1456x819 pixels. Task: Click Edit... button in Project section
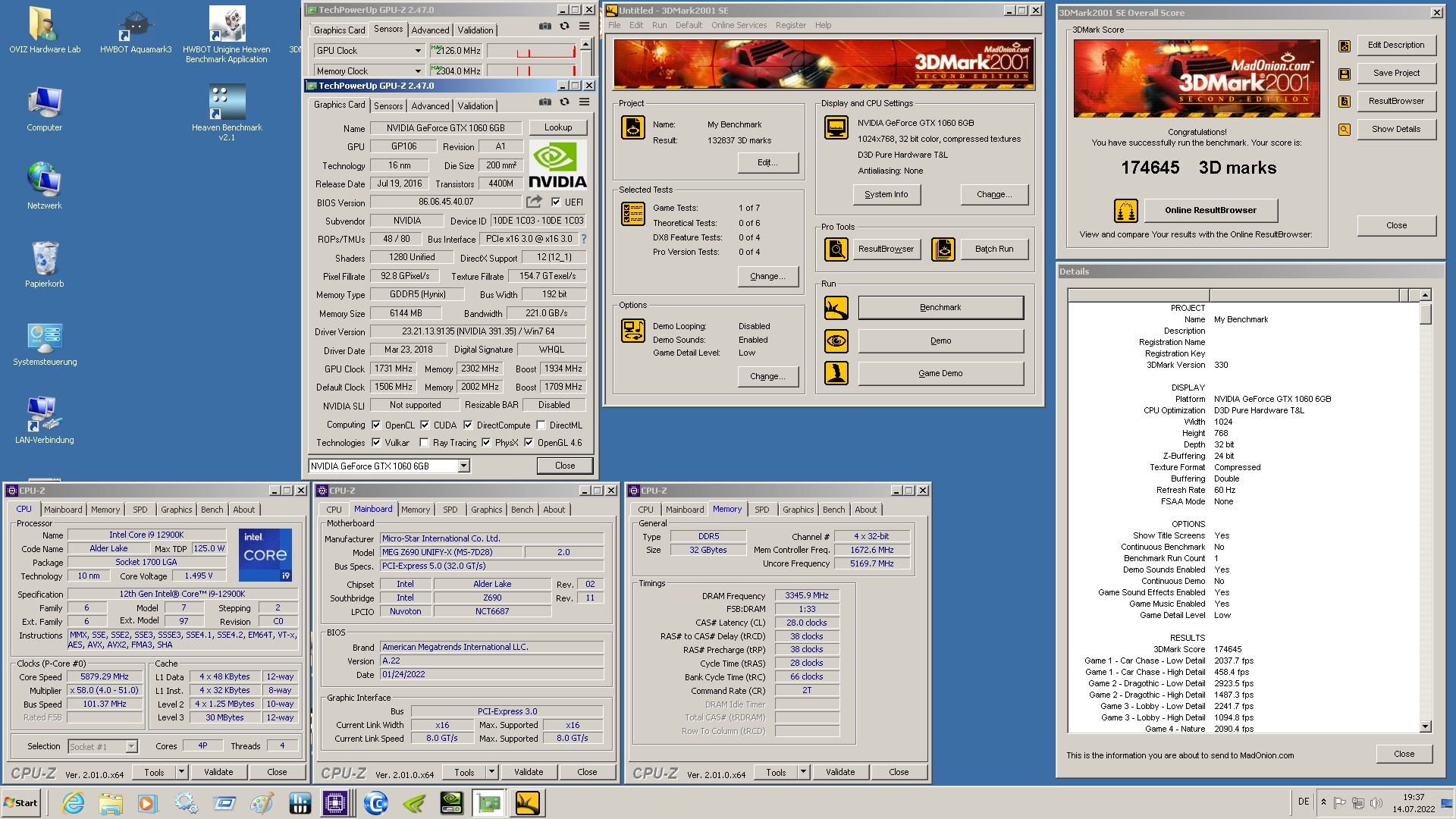(767, 162)
